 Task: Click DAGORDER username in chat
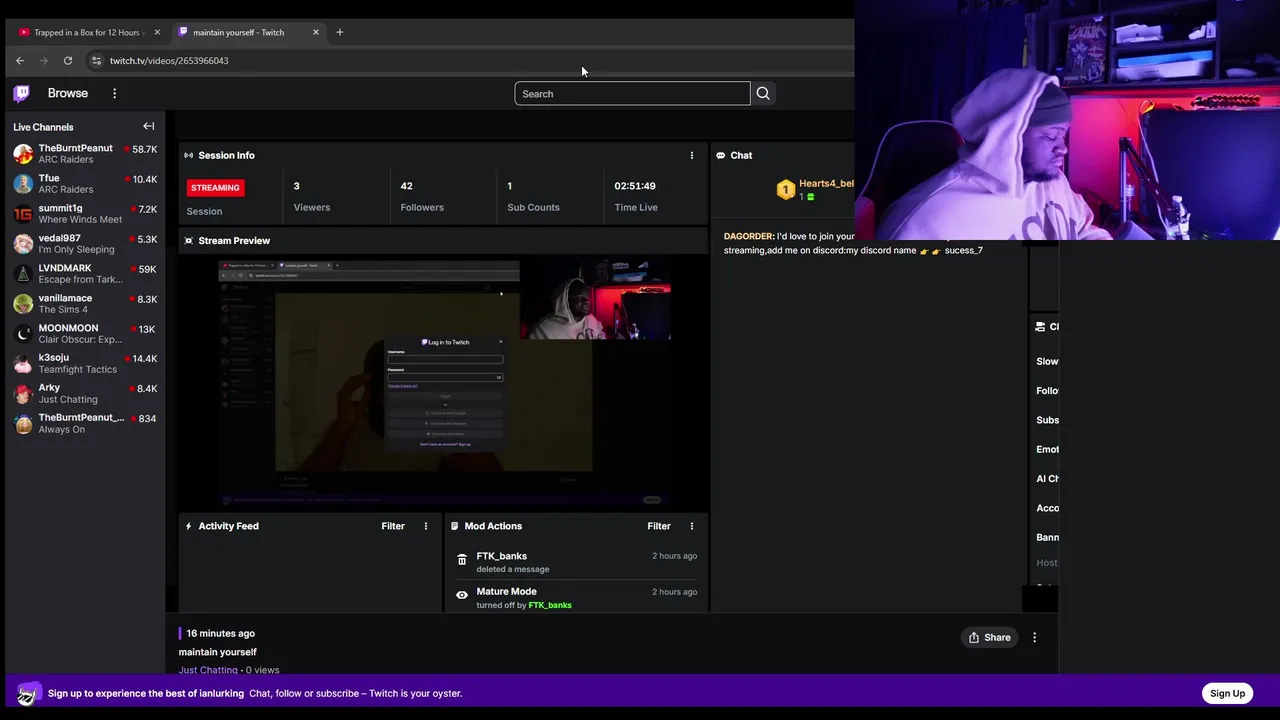748,237
